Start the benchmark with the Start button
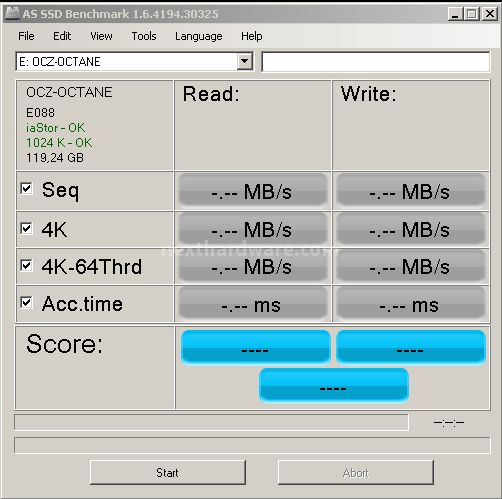Viewport: 502px width, 499px height. click(168, 472)
